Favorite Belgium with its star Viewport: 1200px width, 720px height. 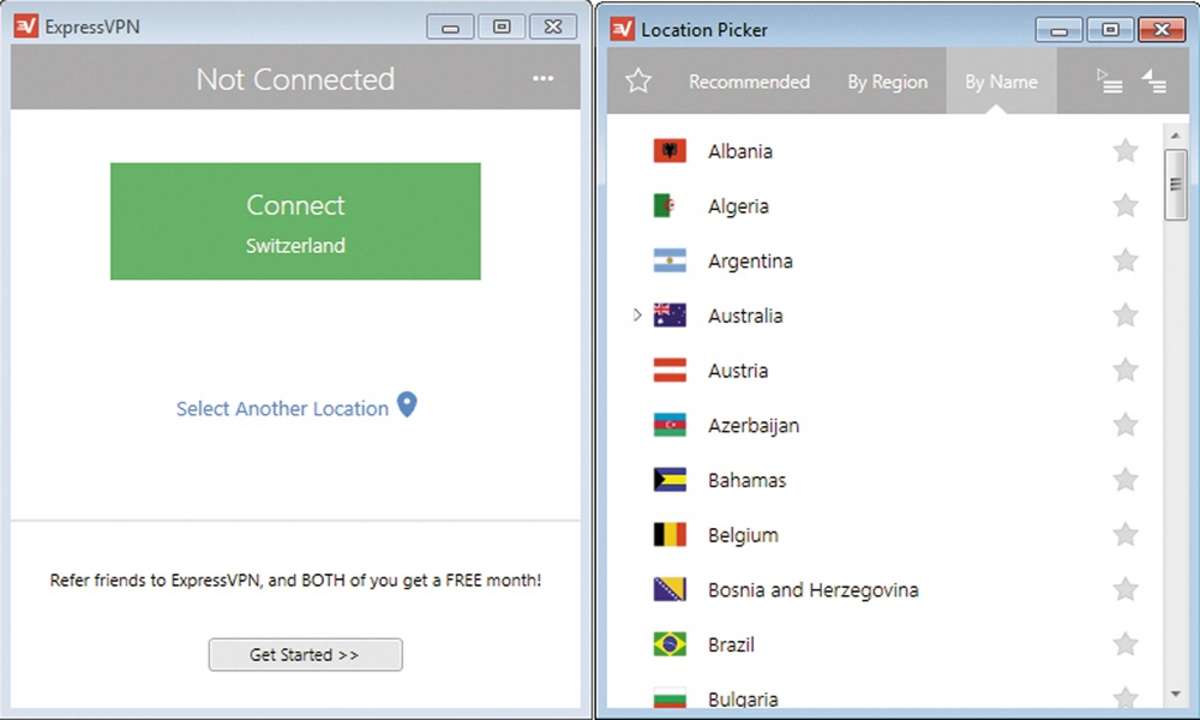pyautogui.click(x=1126, y=535)
